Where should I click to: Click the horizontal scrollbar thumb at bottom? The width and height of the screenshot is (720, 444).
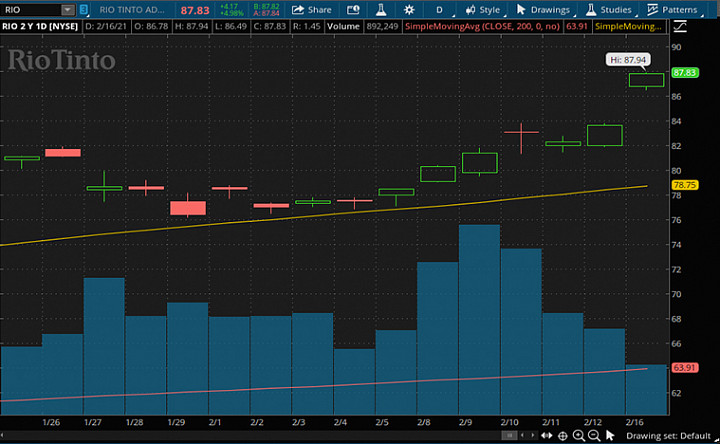[x=508, y=435]
